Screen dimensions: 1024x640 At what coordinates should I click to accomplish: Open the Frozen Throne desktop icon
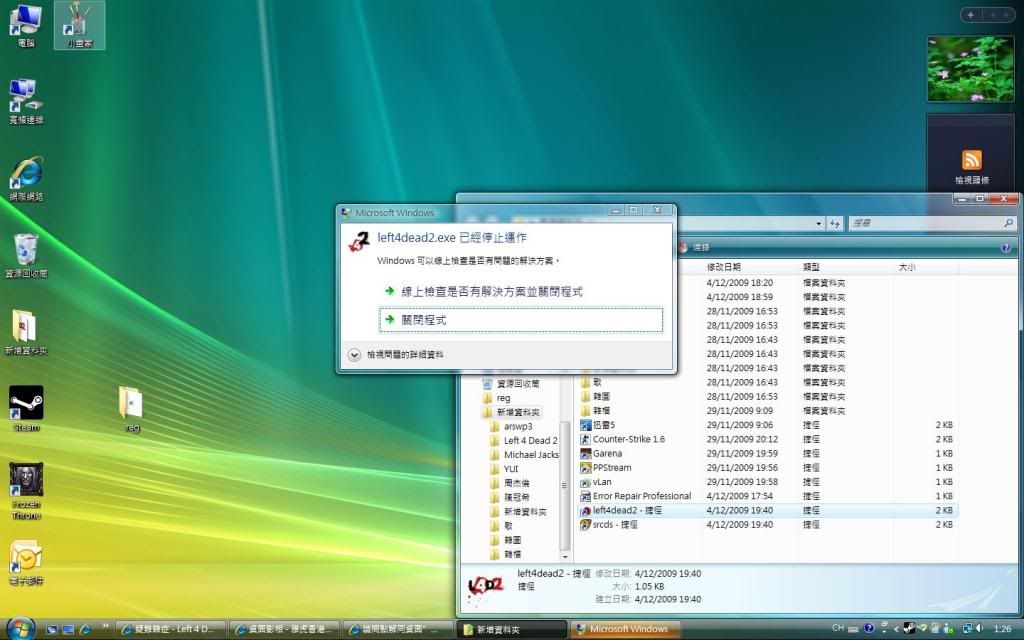(26, 482)
